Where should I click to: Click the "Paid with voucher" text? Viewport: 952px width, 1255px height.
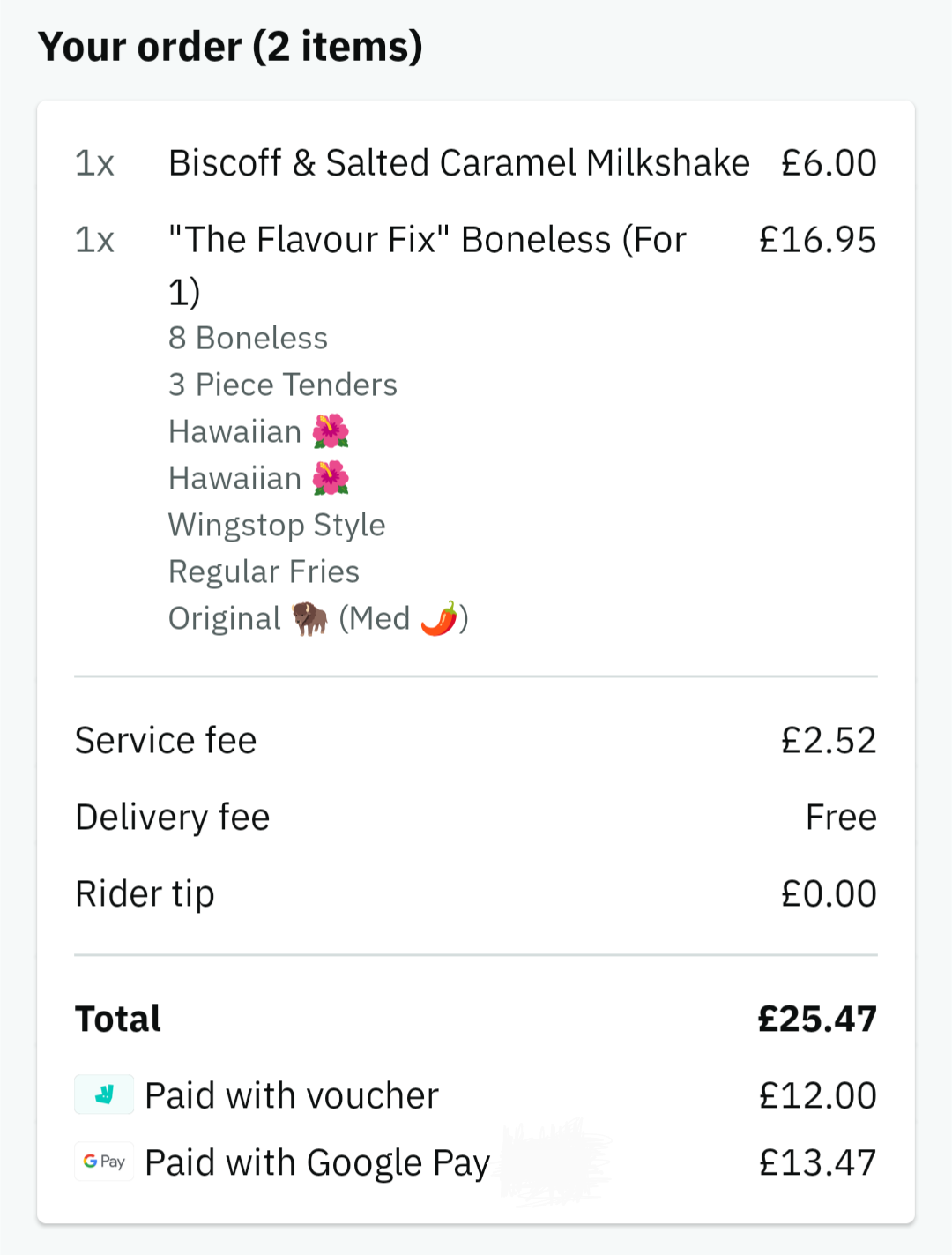(292, 1095)
